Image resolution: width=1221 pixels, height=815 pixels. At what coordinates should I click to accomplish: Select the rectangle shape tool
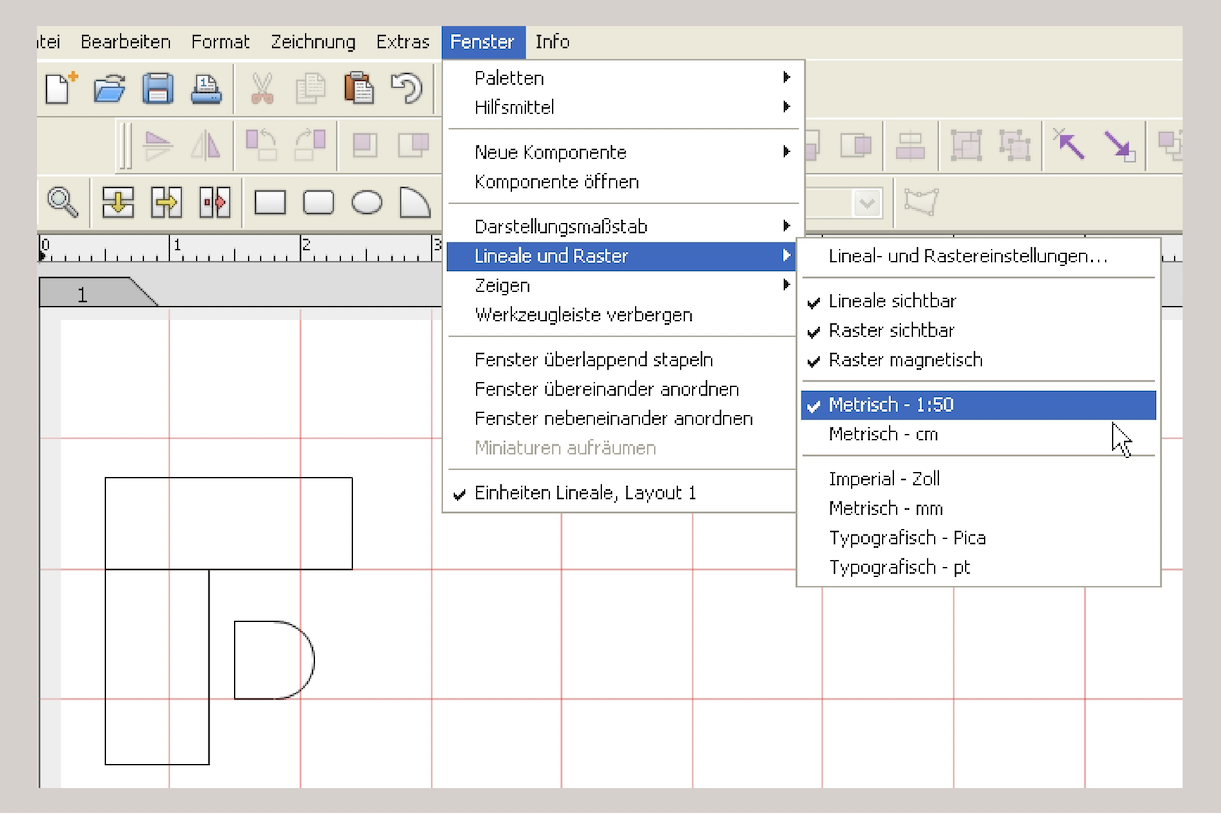pyautogui.click(x=270, y=203)
